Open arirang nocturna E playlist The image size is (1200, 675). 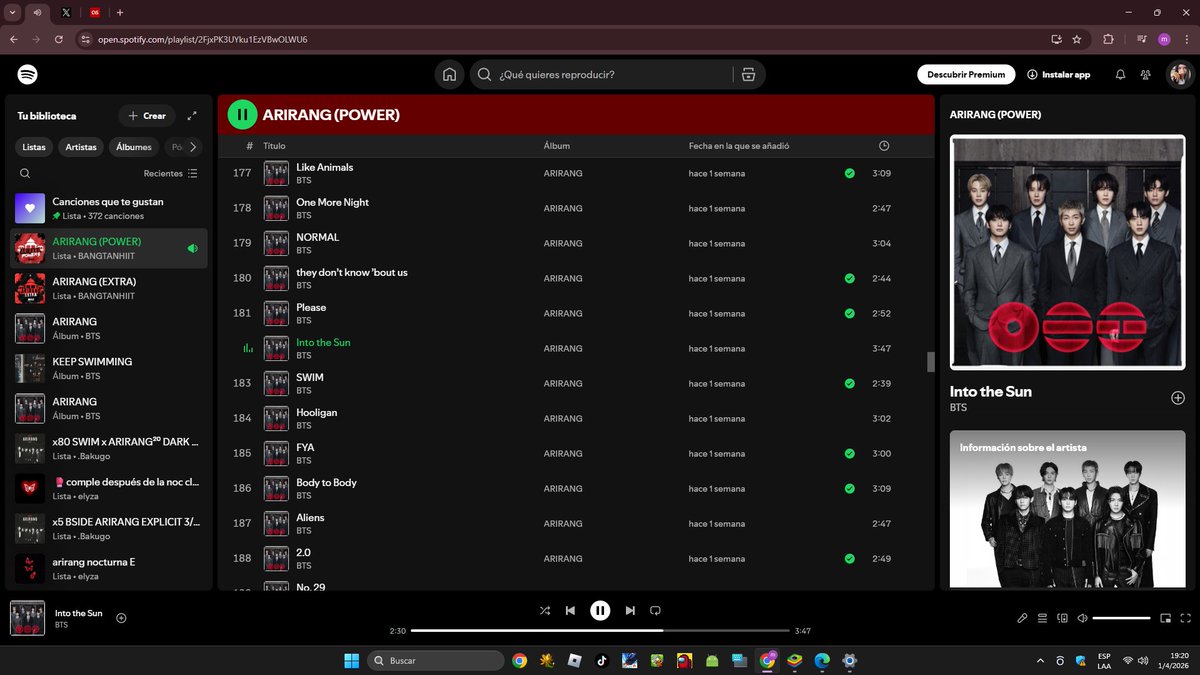pyautogui.click(x=110, y=568)
